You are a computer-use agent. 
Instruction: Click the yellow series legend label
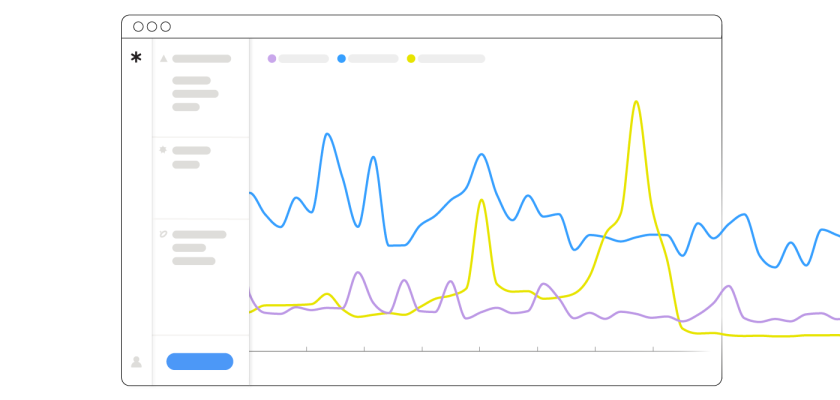[451, 59]
